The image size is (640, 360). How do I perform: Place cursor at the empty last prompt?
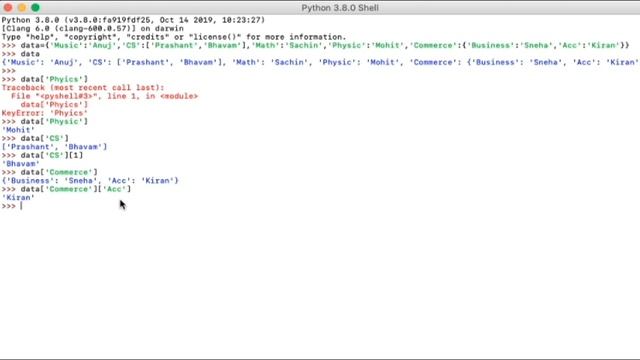pos(21,206)
